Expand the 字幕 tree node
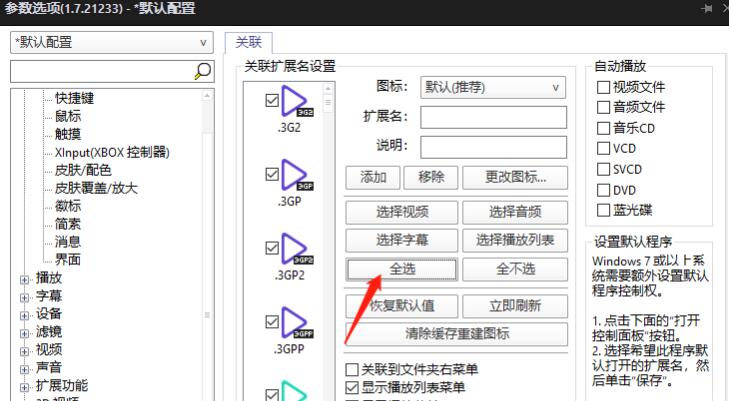This screenshot has width=729, height=401. point(25,296)
